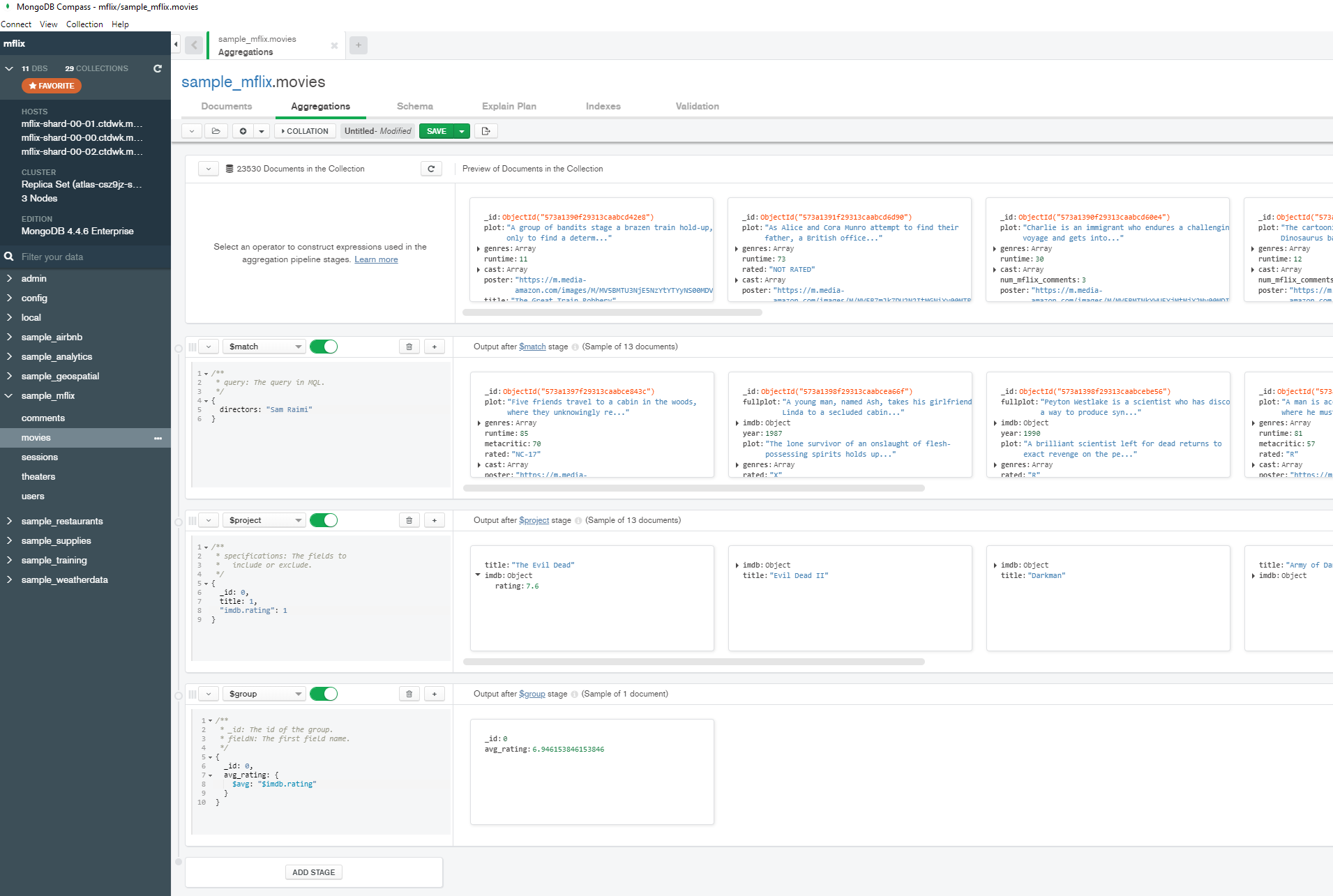Click the $project output horizontal scrollbar
The width and height of the screenshot is (1333, 896).
tap(694, 662)
